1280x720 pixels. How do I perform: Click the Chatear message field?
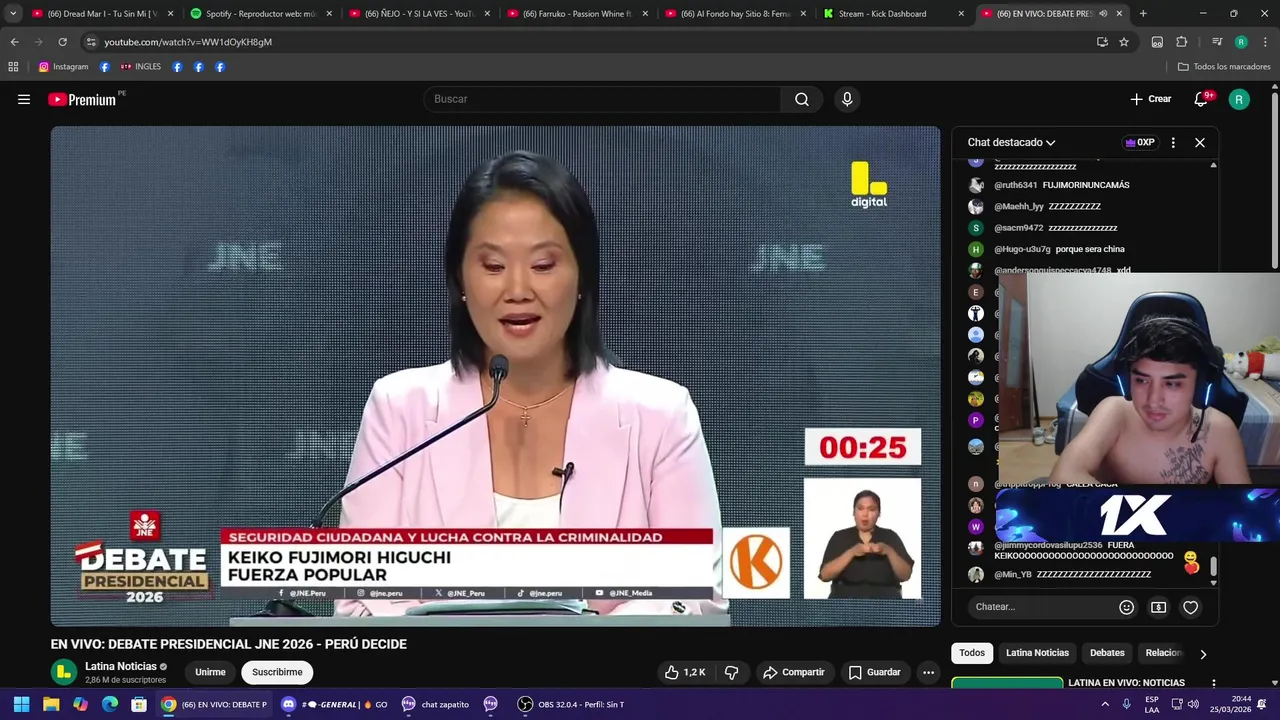pyautogui.click(x=1040, y=607)
